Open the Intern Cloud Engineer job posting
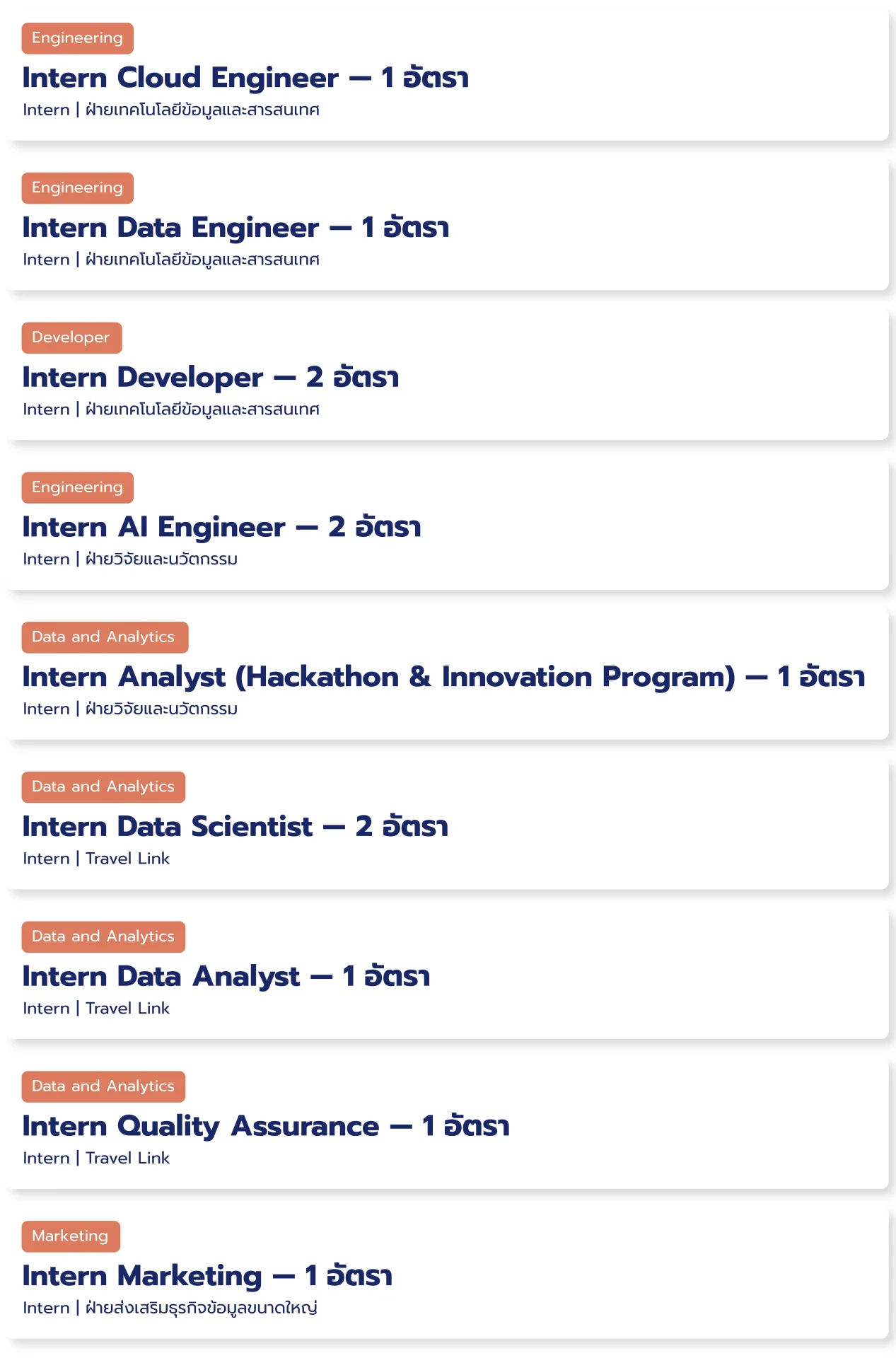This screenshot has width=896, height=1358. tap(245, 78)
